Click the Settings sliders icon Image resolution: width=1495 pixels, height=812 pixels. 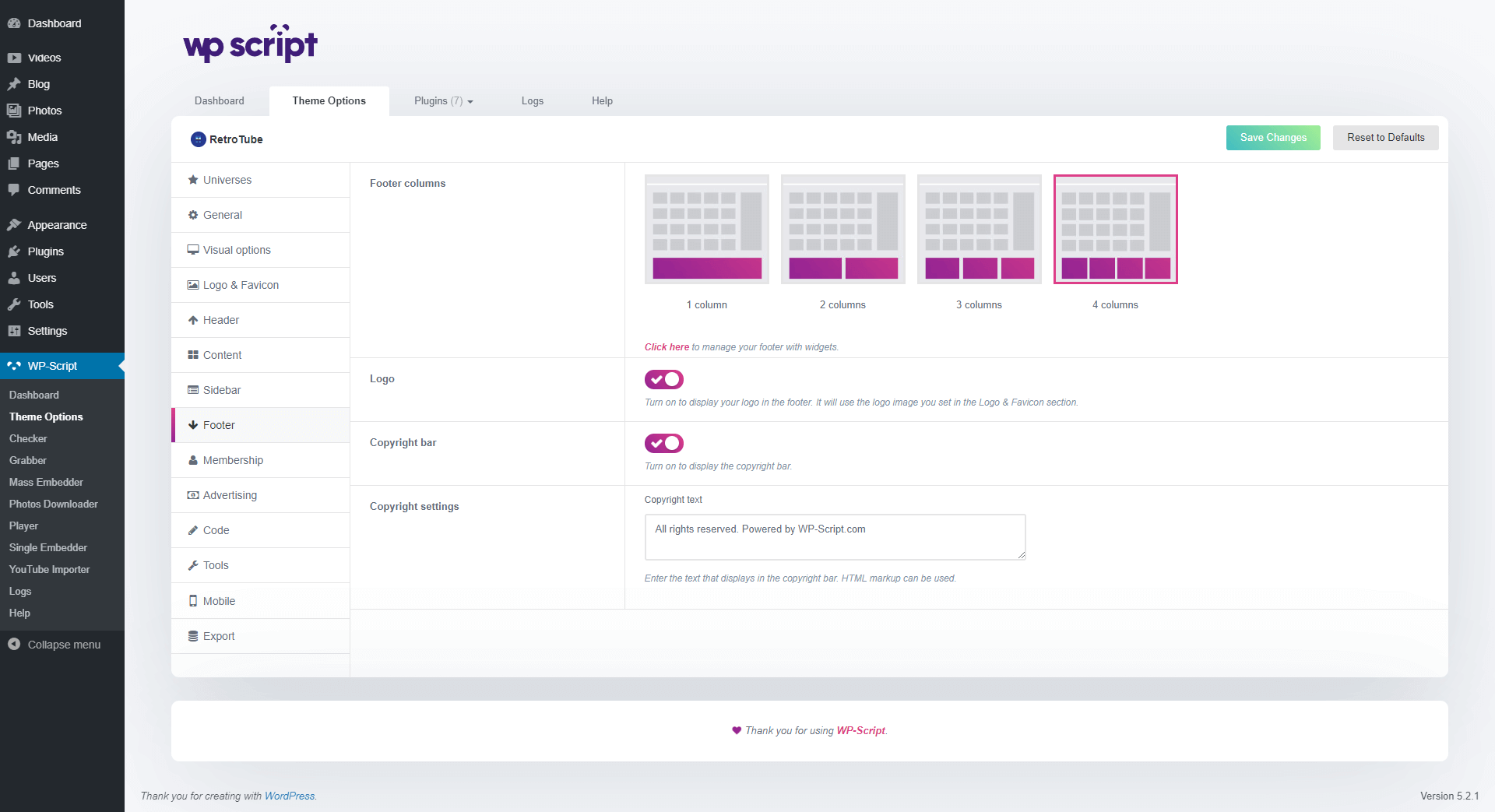coord(14,331)
